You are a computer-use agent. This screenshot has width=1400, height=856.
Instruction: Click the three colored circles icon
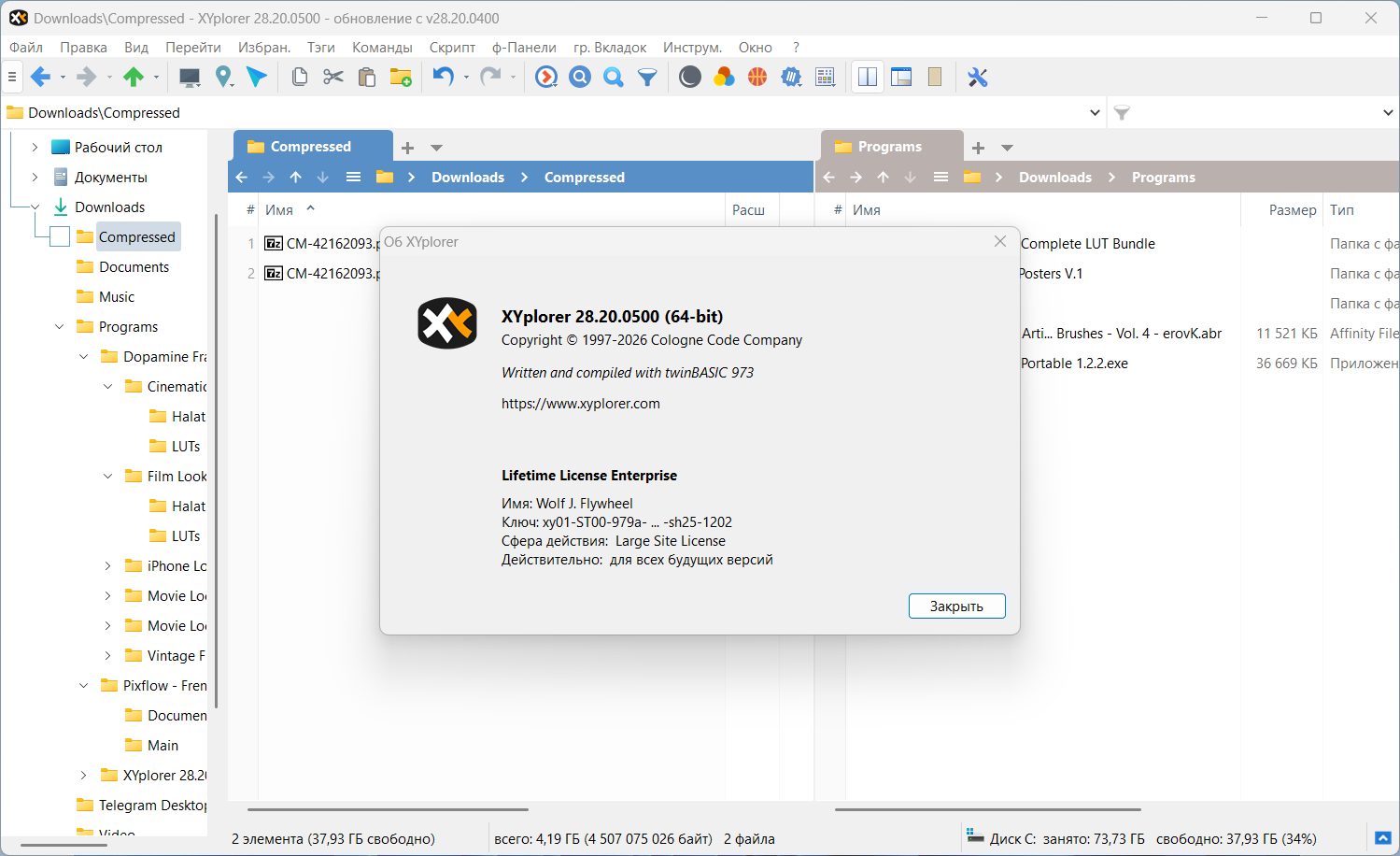click(724, 78)
